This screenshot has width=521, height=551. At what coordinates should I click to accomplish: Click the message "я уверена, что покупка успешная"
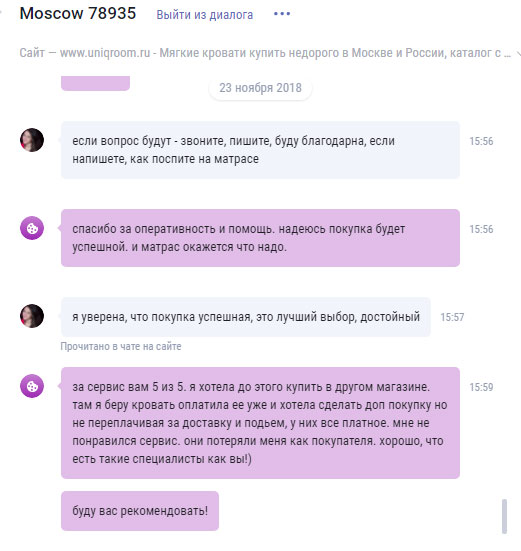(x=246, y=317)
